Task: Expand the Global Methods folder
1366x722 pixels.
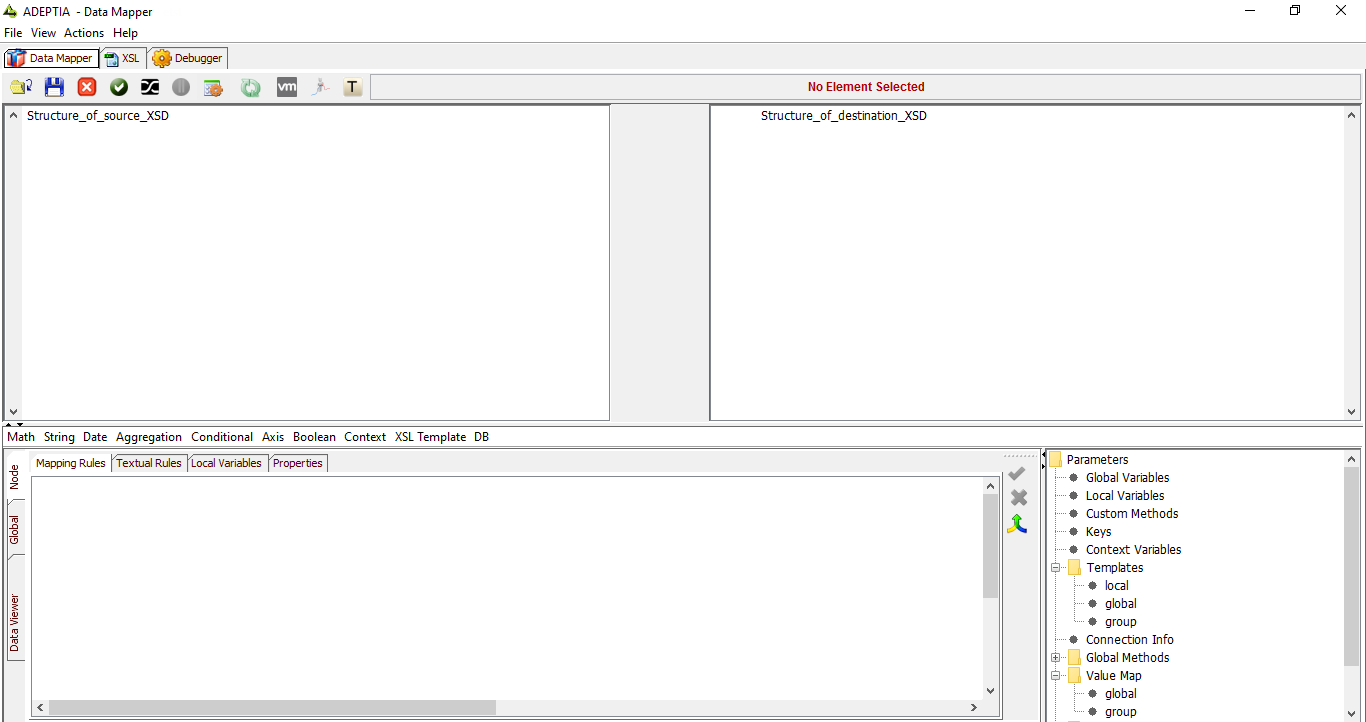Action: coord(1056,658)
